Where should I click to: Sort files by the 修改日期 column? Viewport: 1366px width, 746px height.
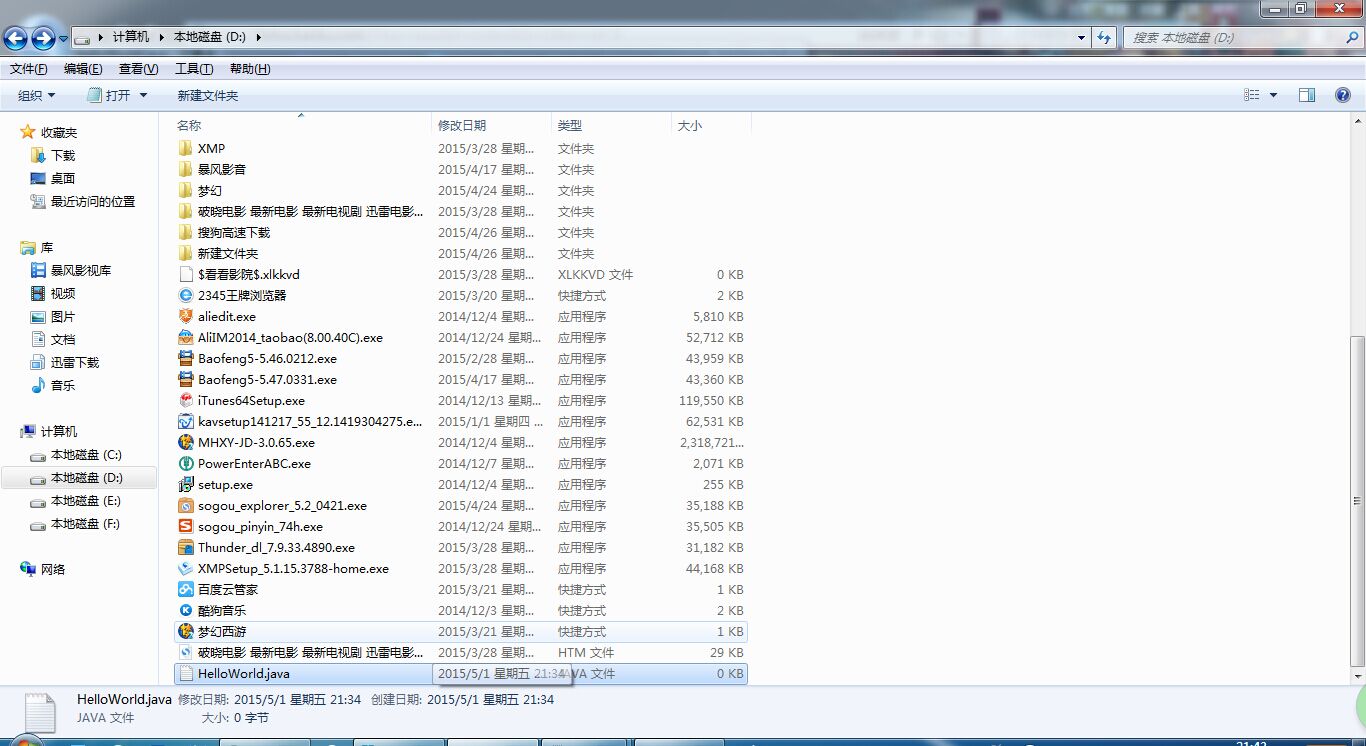pos(491,125)
